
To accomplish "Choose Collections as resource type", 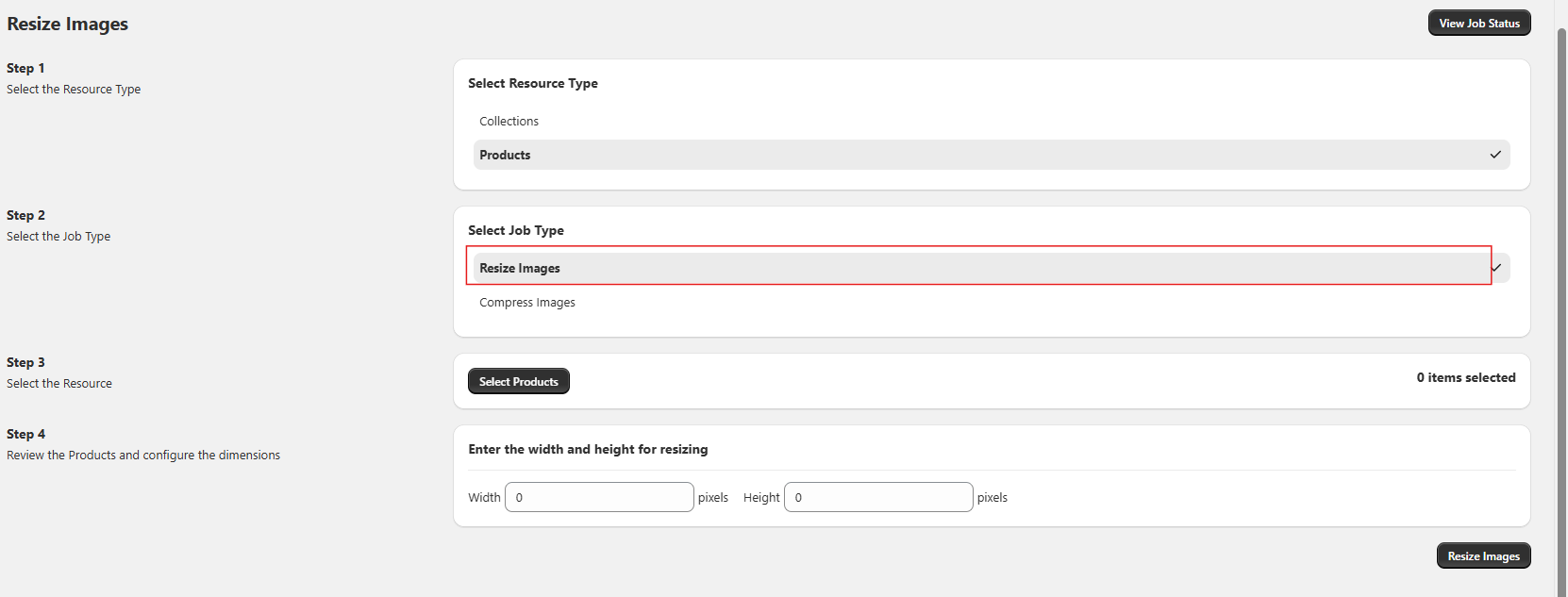I will coord(992,121).
